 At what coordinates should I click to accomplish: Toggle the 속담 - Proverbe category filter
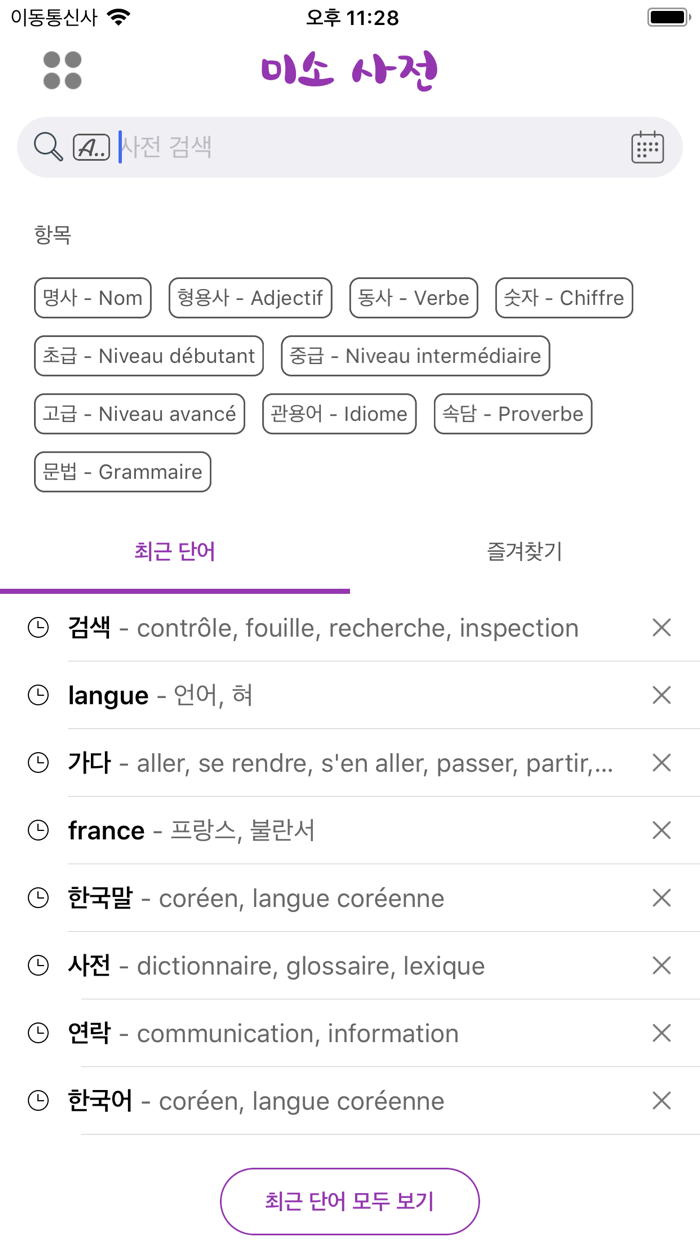[x=512, y=414]
